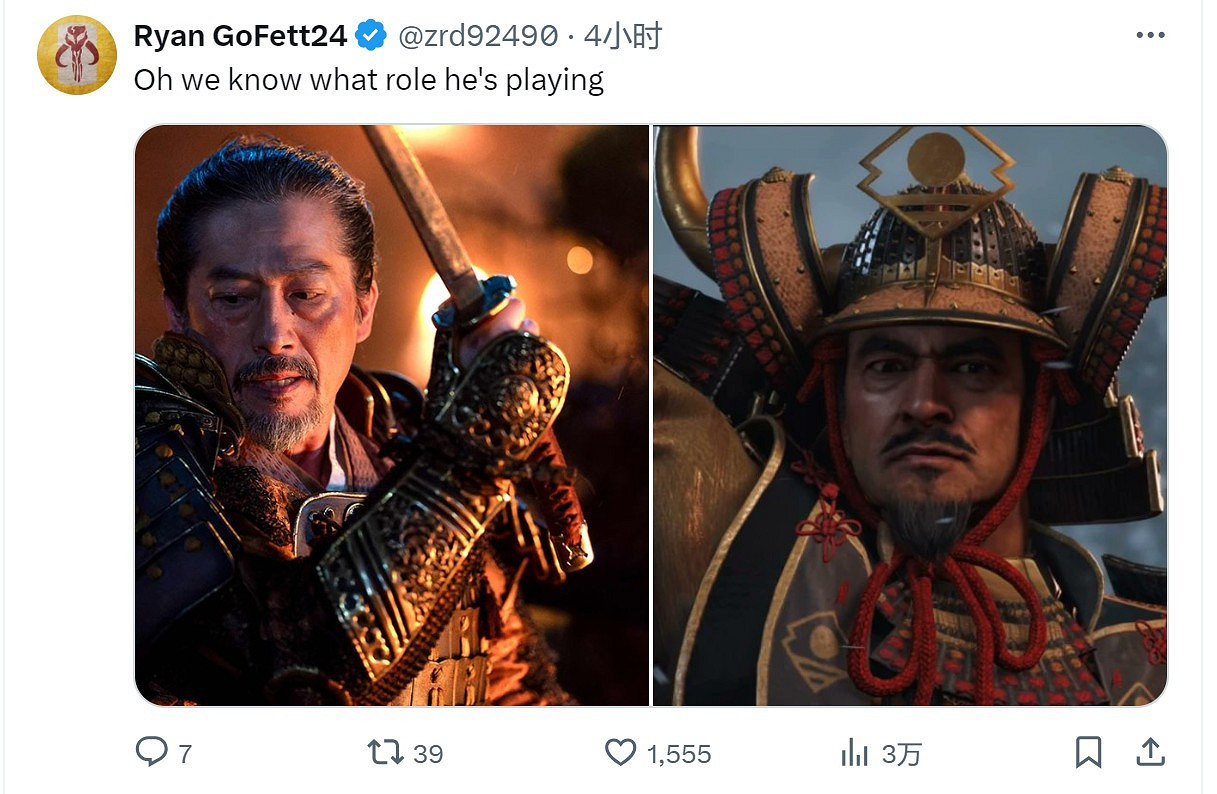The width and height of the screenshot is (1217, 794).
Task: Click the tweet text about the role
Action: pyautogui.click(x=368, y=80)
